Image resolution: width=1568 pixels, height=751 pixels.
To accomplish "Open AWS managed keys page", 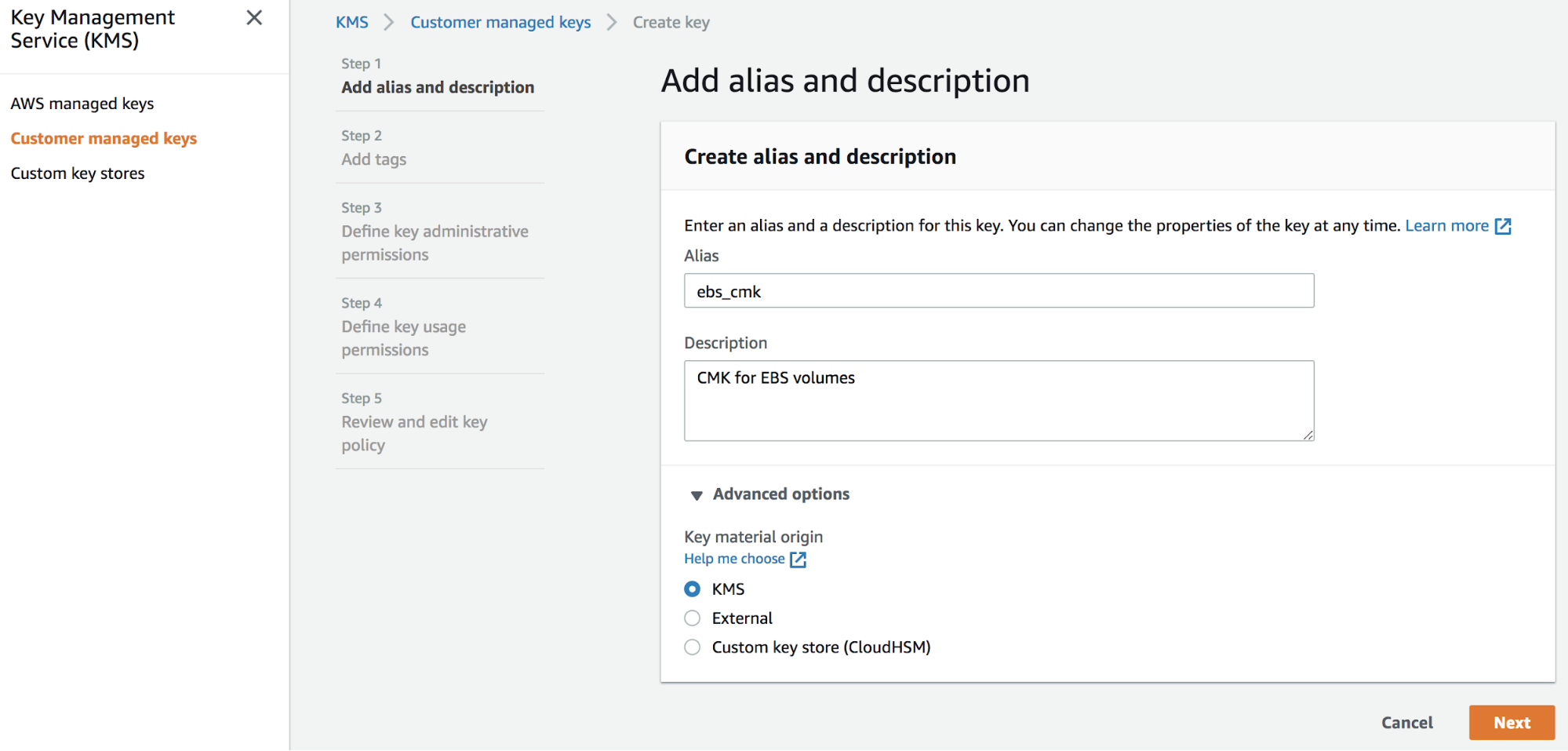I will (82, 104).
